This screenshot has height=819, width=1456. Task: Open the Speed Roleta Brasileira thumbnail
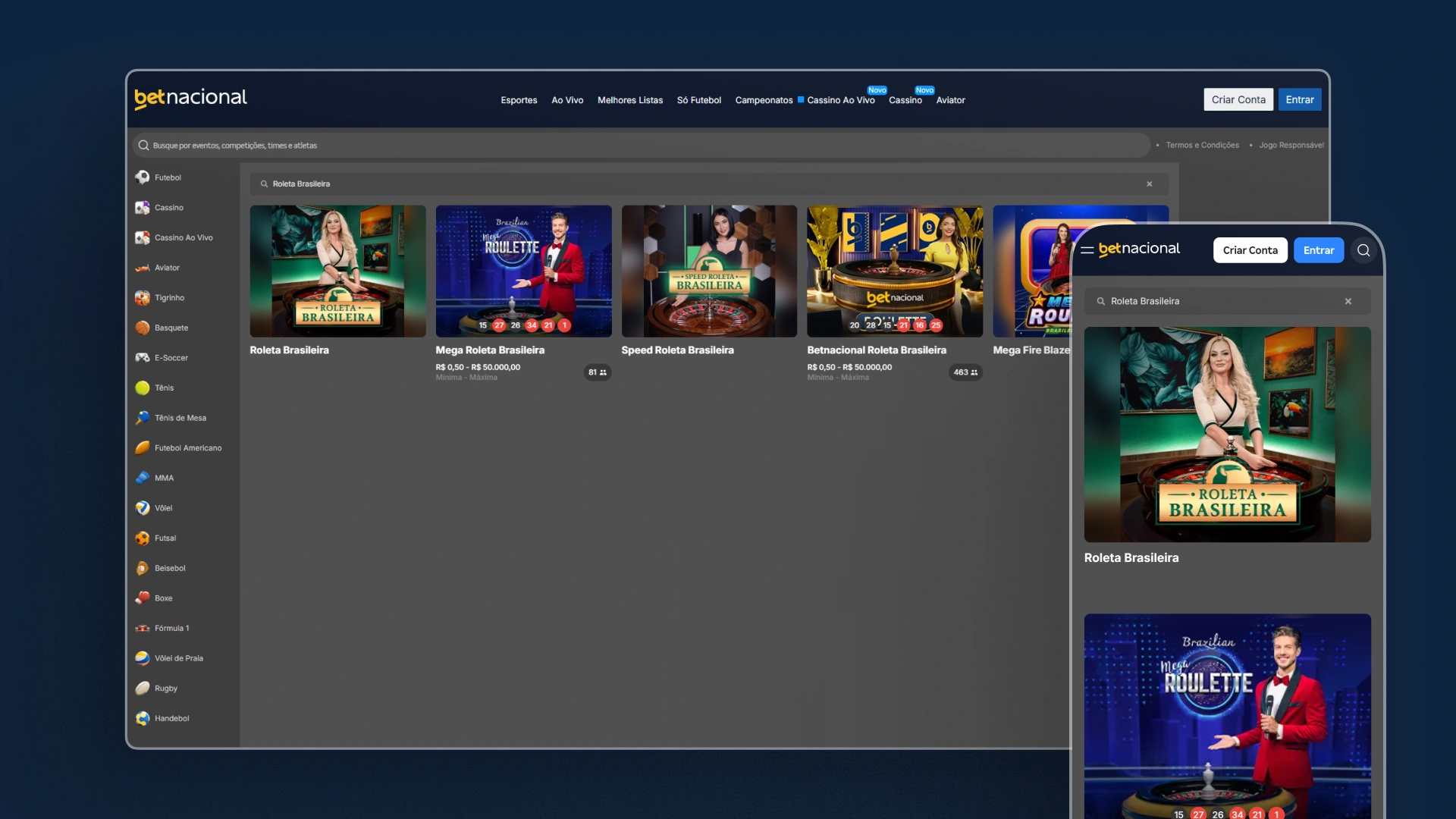(x=709, y=271)
